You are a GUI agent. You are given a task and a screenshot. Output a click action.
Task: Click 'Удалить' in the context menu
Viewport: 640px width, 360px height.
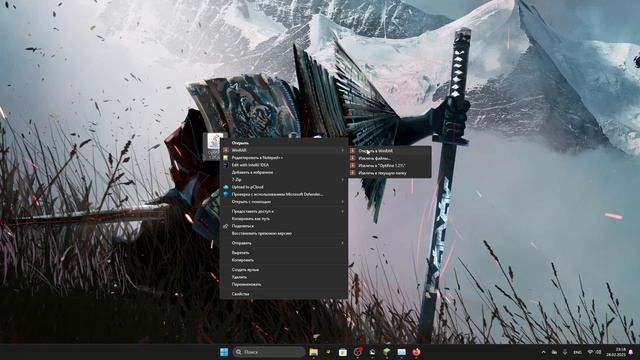284,277
